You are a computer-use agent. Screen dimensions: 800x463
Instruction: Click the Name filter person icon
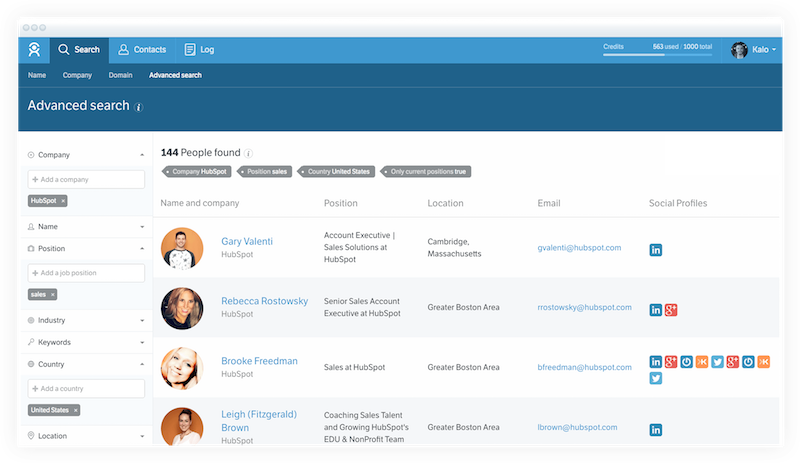tap(31, 227)
